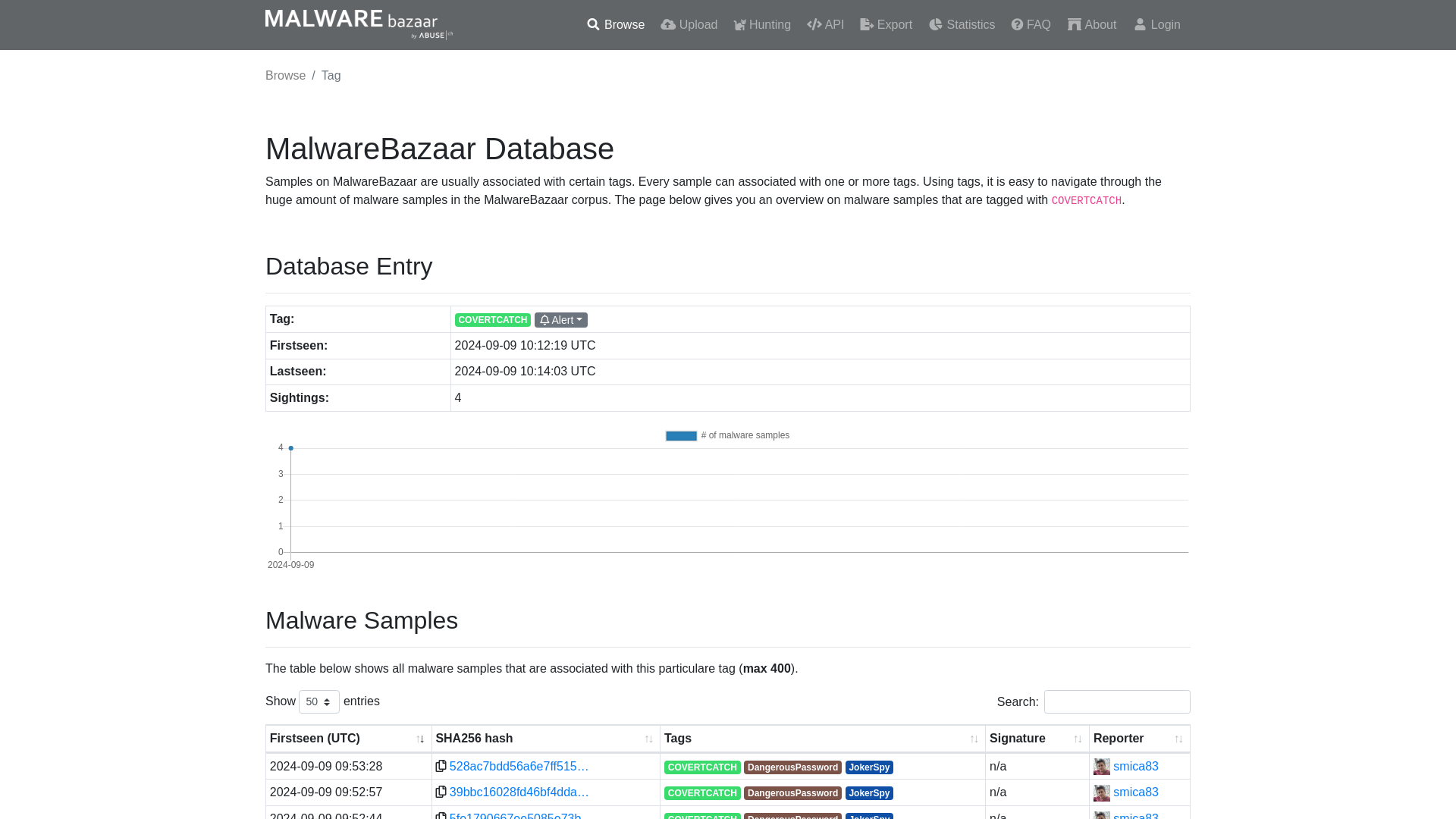
Task: Click JokerSpy tag in 09:52:57 row
Action: click(x=869, y=793)
